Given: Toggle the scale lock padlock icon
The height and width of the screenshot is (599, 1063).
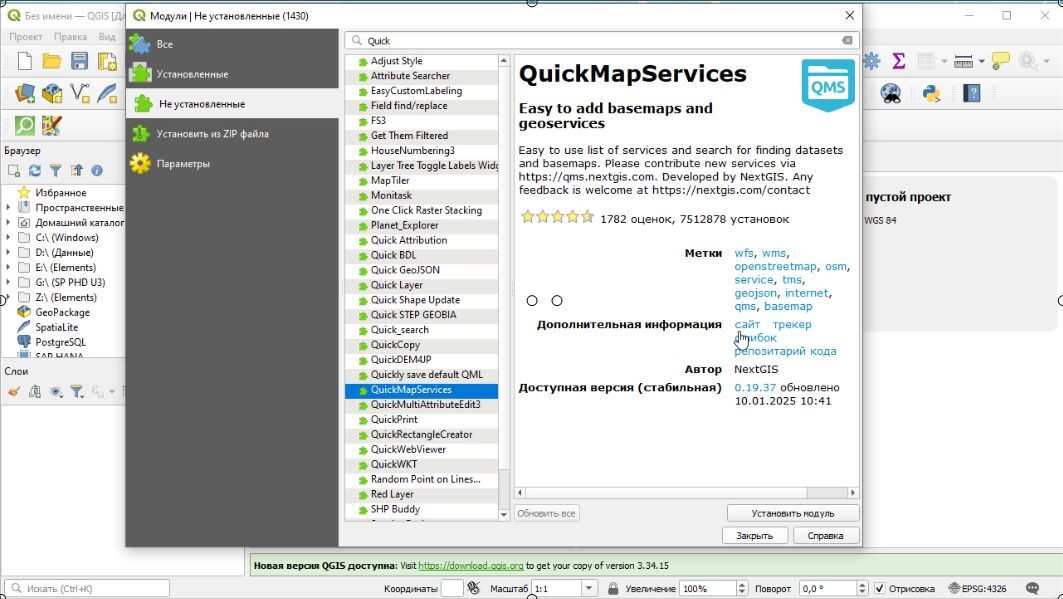Looking at the screenshot, I should pyautogui.click(x=613, y=589).
